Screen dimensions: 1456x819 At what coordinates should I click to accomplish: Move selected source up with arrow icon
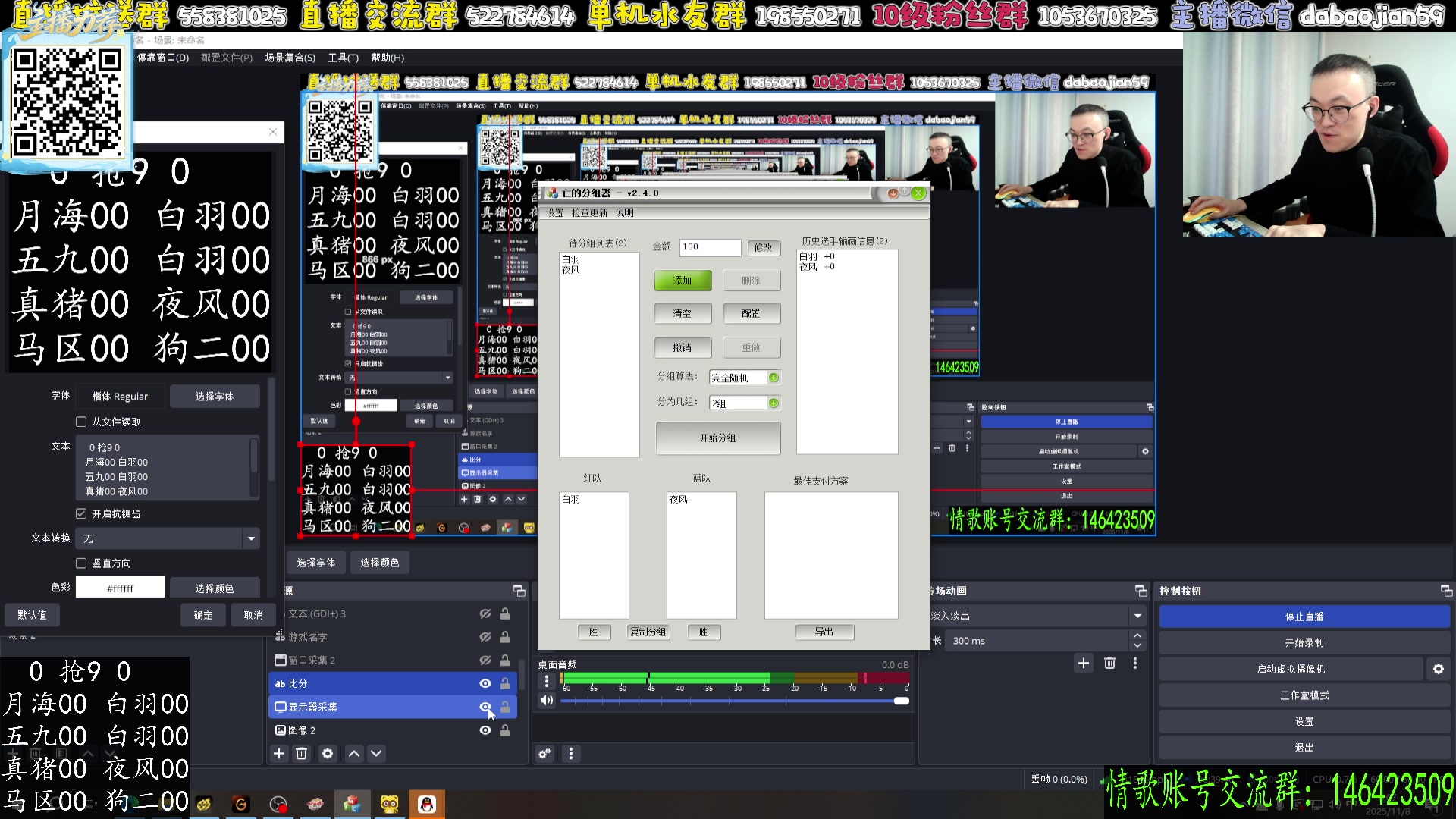pos(354,753)
